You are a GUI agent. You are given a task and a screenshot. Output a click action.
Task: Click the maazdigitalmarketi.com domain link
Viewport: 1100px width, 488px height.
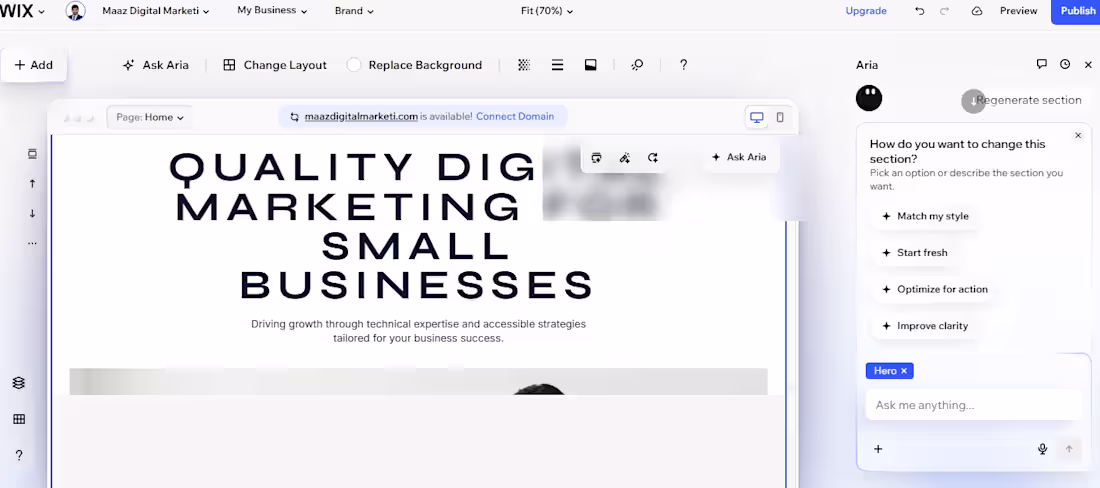point(361,117)
